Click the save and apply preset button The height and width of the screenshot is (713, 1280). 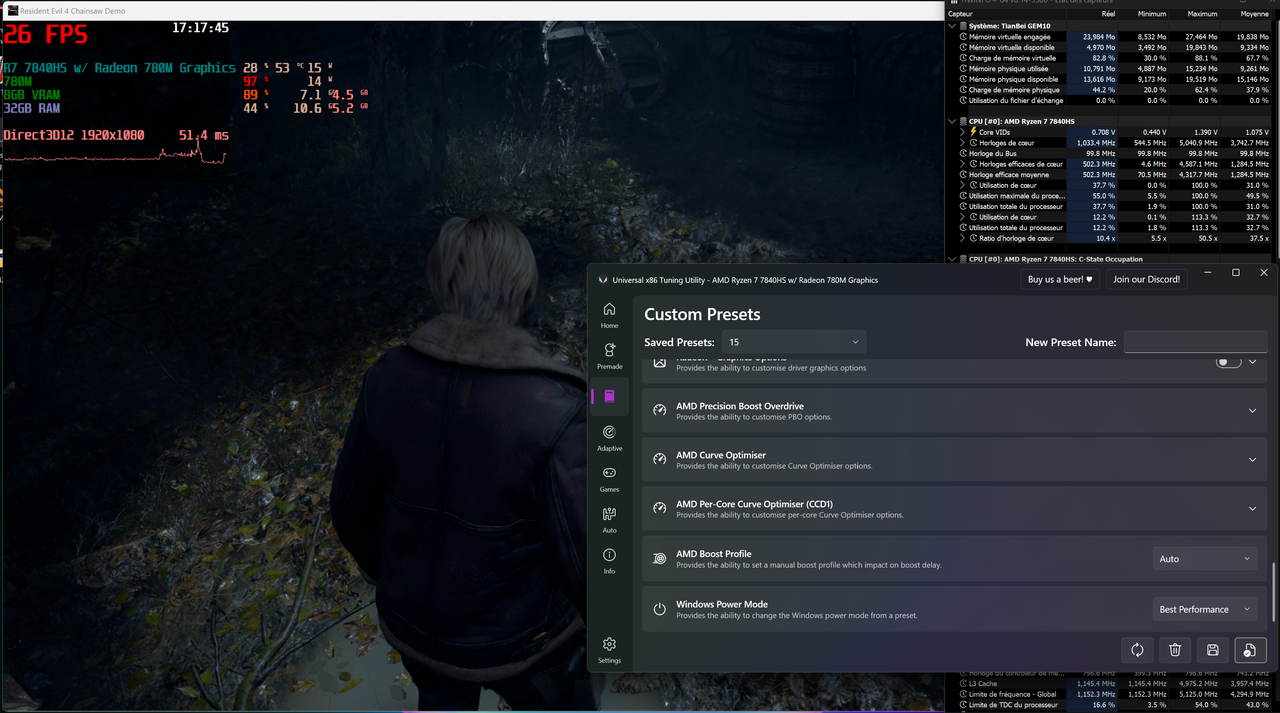coord(1250,650)
